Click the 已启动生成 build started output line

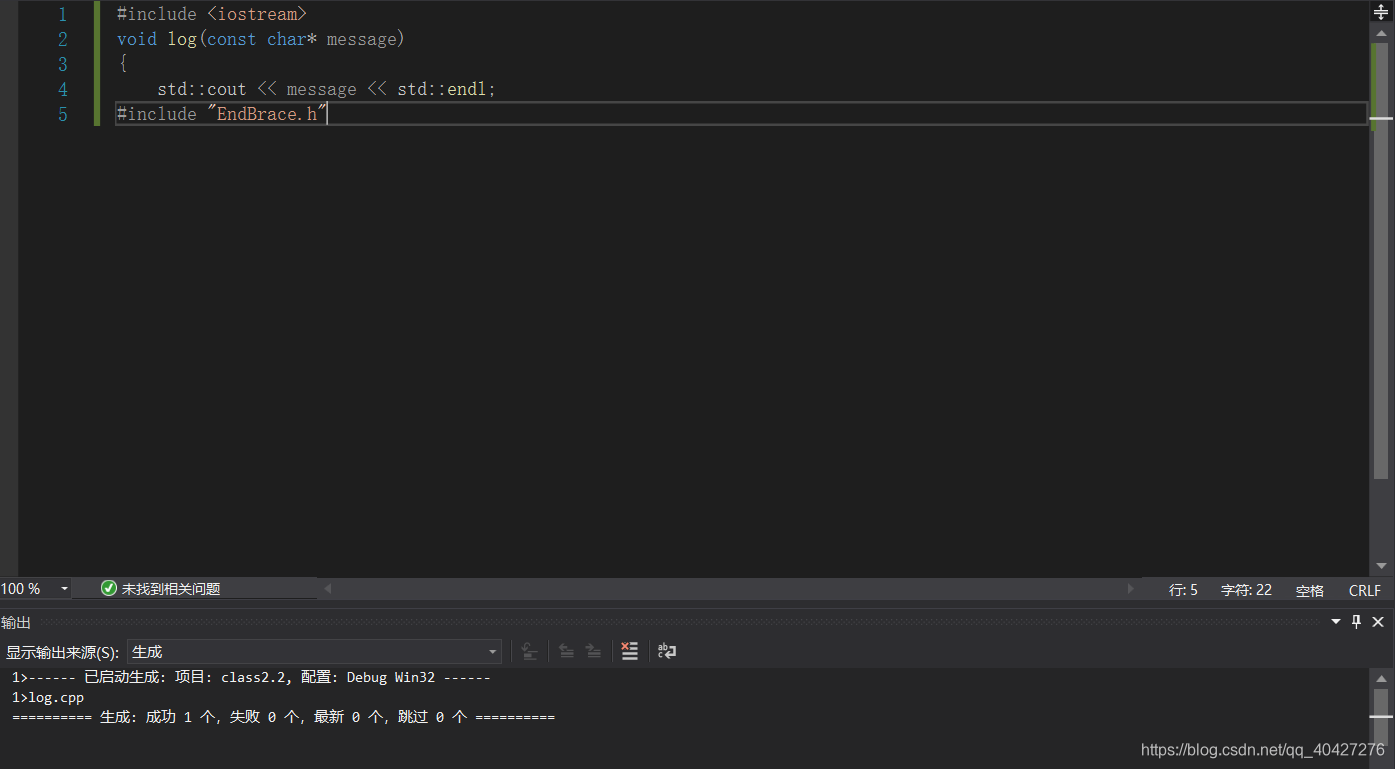(251, 677)
